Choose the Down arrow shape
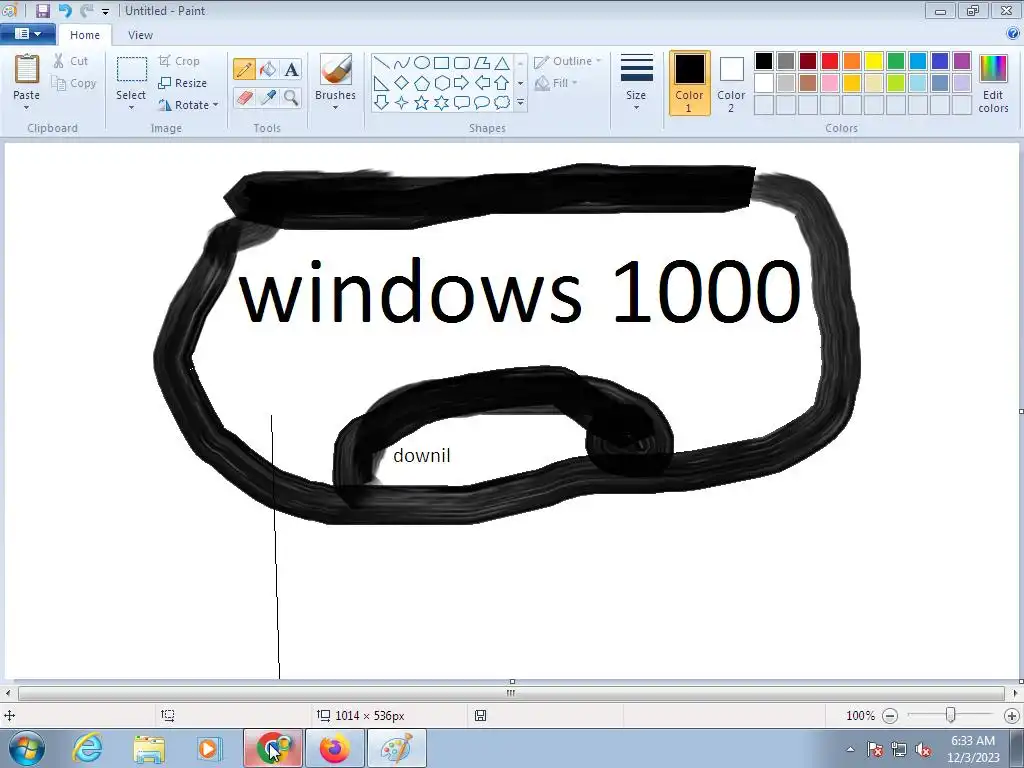Screen dimensions: 1024x768 coord(382,103)
